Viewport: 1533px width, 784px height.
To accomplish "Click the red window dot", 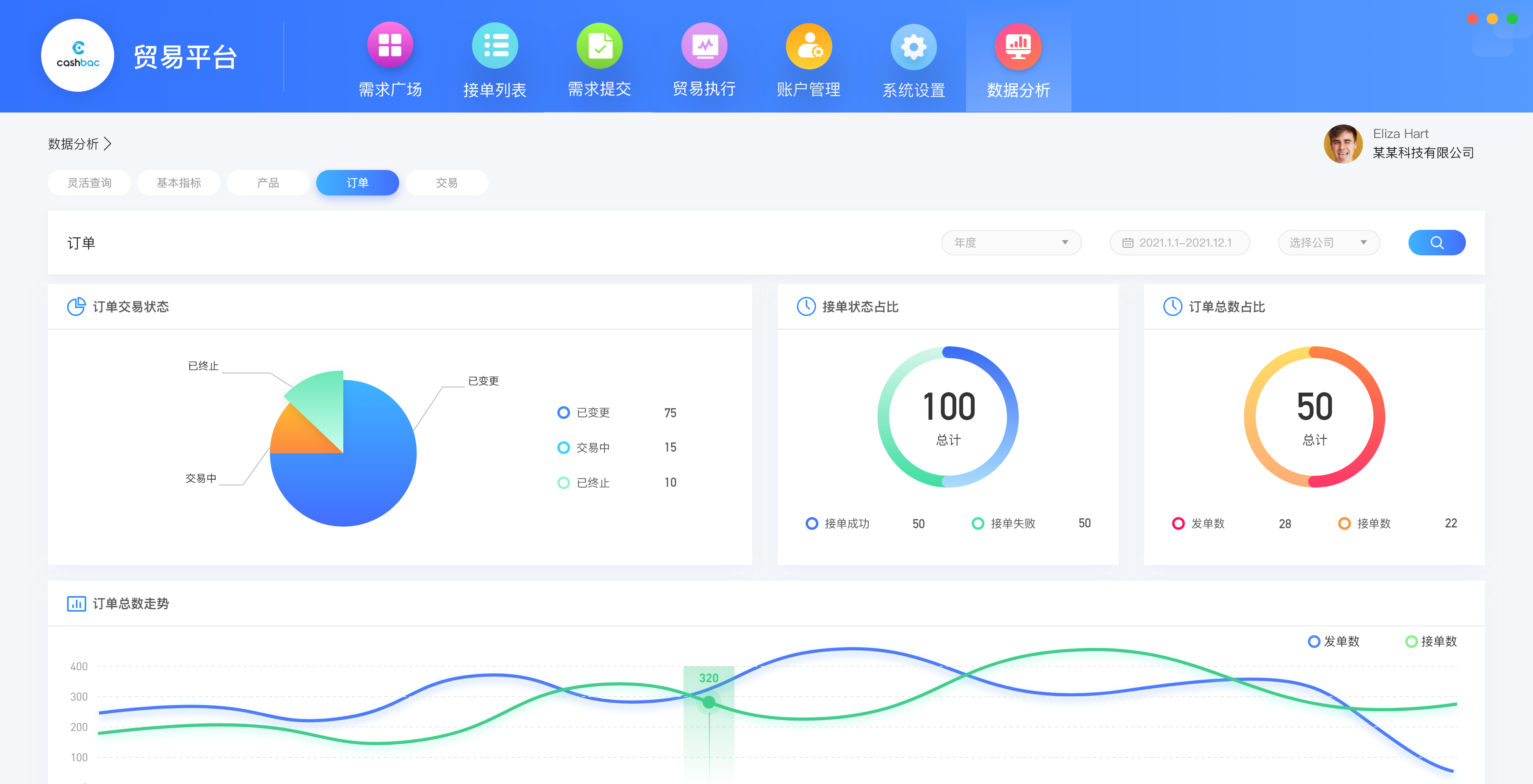I will (1472, 19).
